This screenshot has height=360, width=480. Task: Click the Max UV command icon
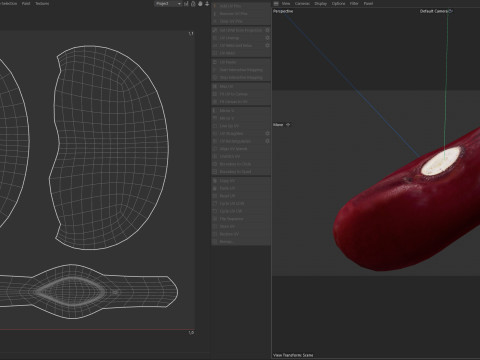215,86
